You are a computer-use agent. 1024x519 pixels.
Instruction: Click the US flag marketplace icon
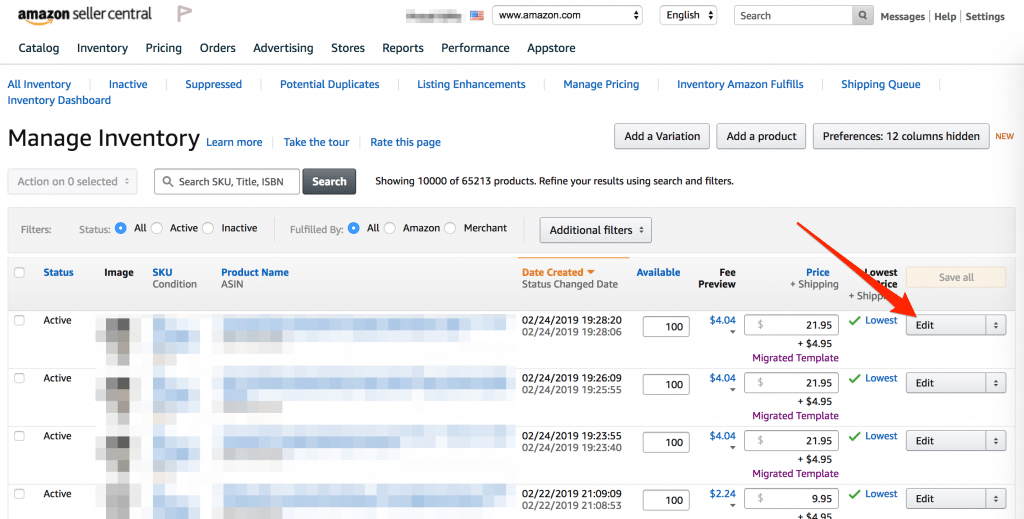pos(476,16)
